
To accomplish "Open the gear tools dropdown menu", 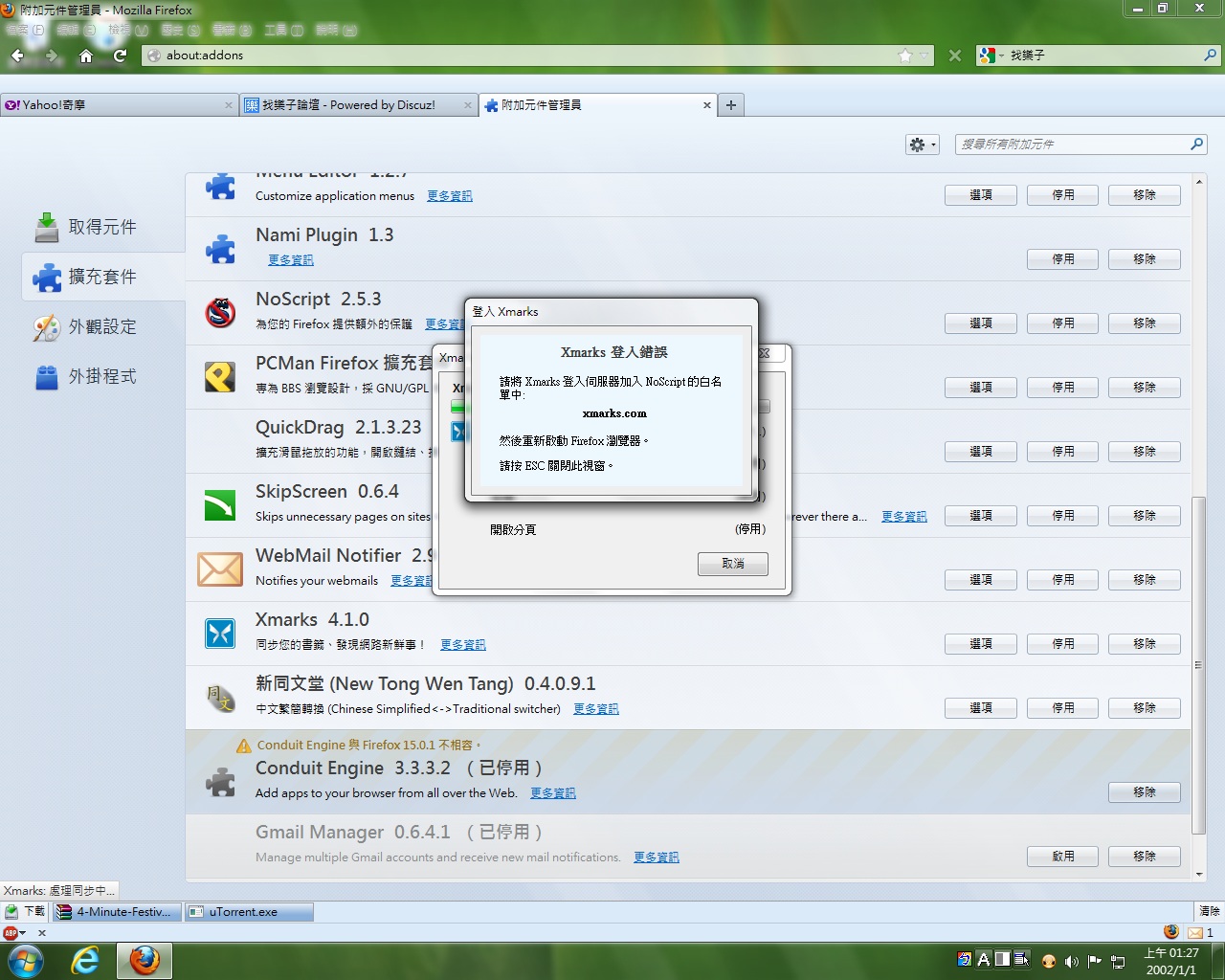I will [x=923, y=145].
